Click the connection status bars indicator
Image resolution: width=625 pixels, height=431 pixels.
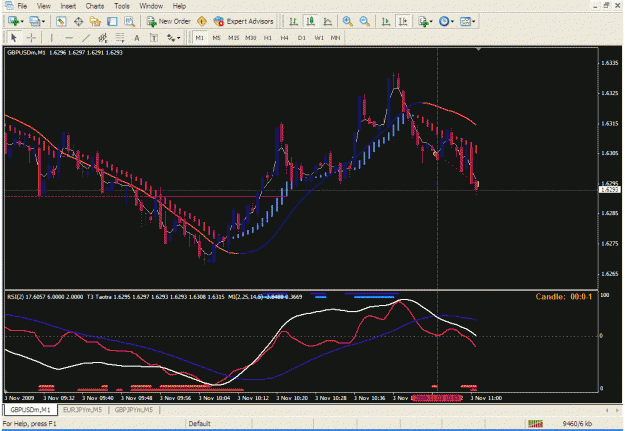[x=535, y=423]
